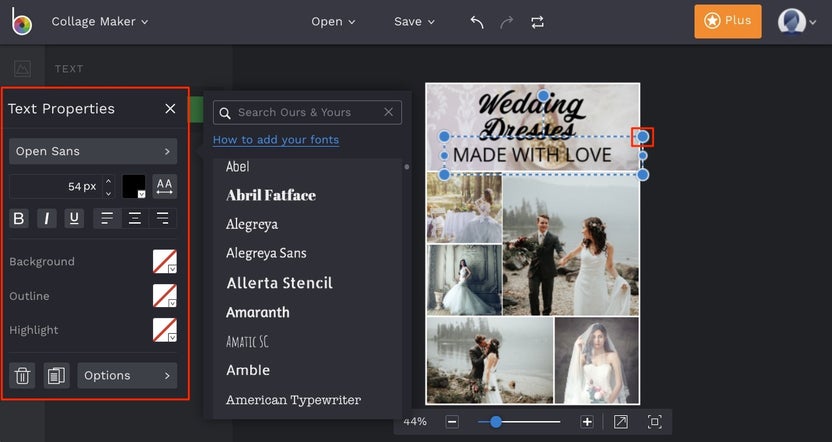
Task: Click the font list scrollbar handle
Action: pos(407,167)
